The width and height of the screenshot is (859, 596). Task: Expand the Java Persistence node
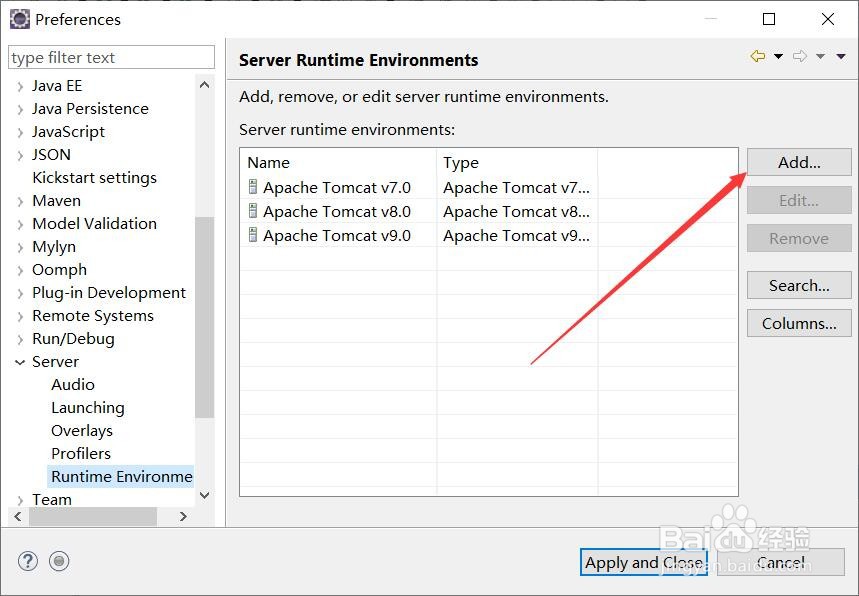pos(20,110)
